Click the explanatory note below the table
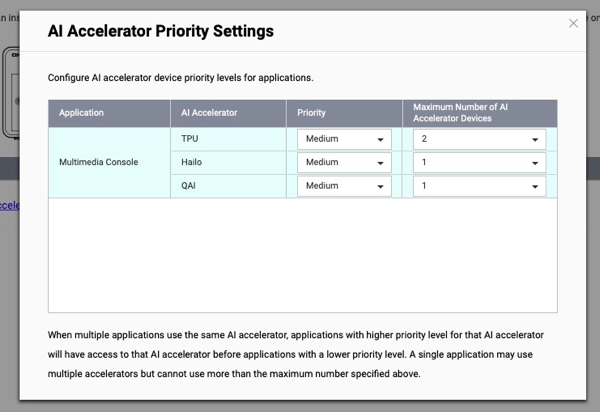600x412 pixels. 296,354
